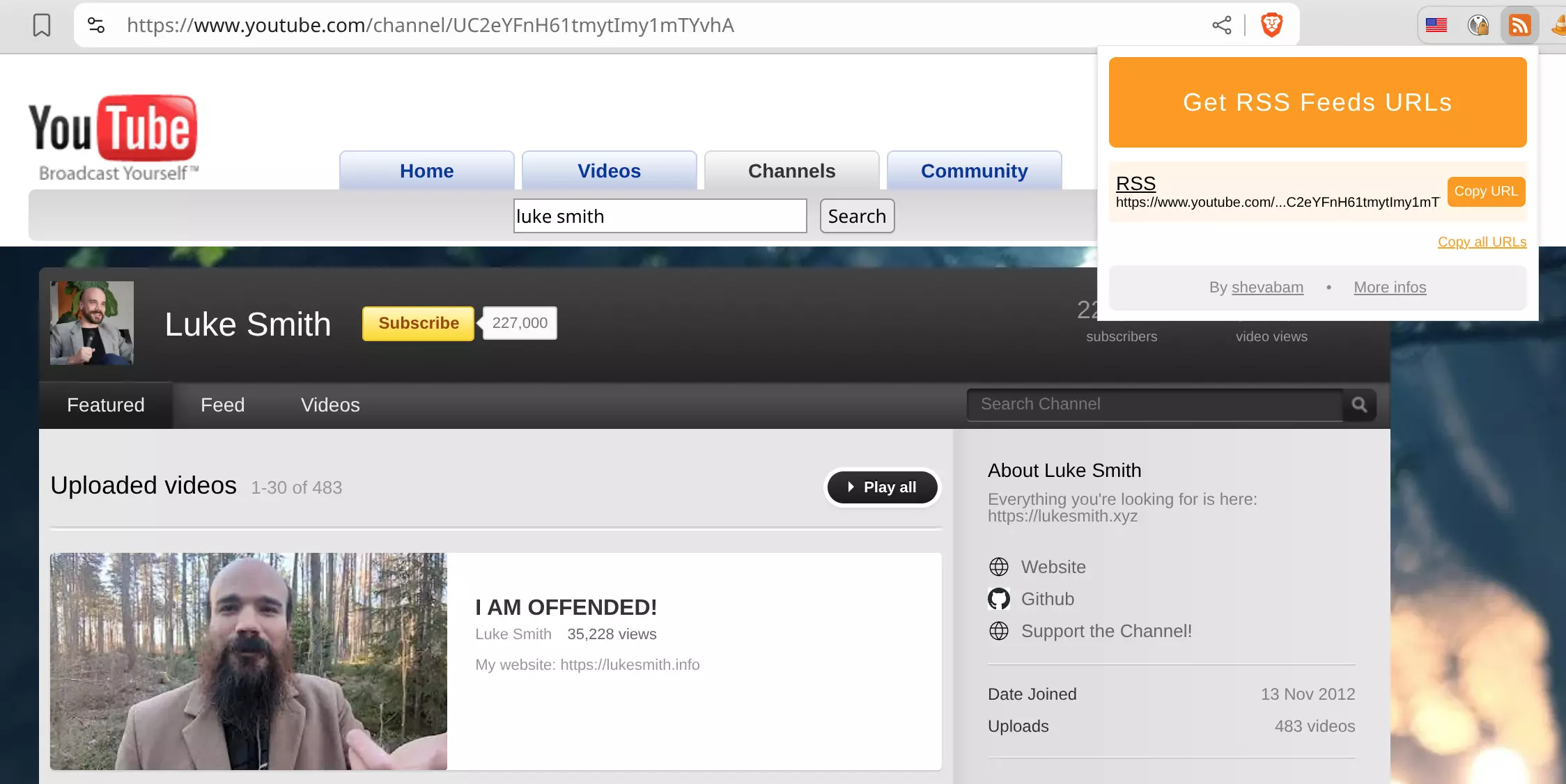Open the Community tab

[x=974, y=171]
